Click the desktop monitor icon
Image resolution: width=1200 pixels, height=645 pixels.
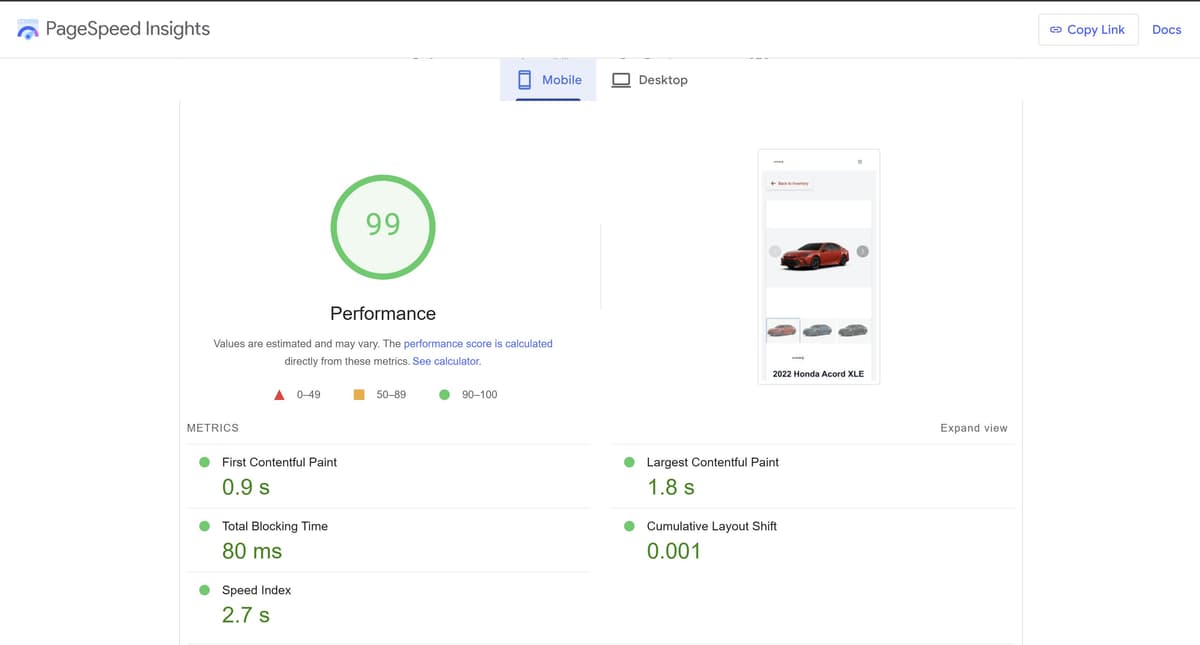pyautogui.click(x=621, y=80)
